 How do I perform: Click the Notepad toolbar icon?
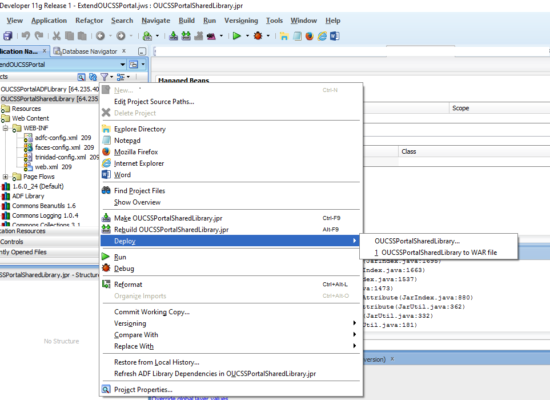[297, 36]
